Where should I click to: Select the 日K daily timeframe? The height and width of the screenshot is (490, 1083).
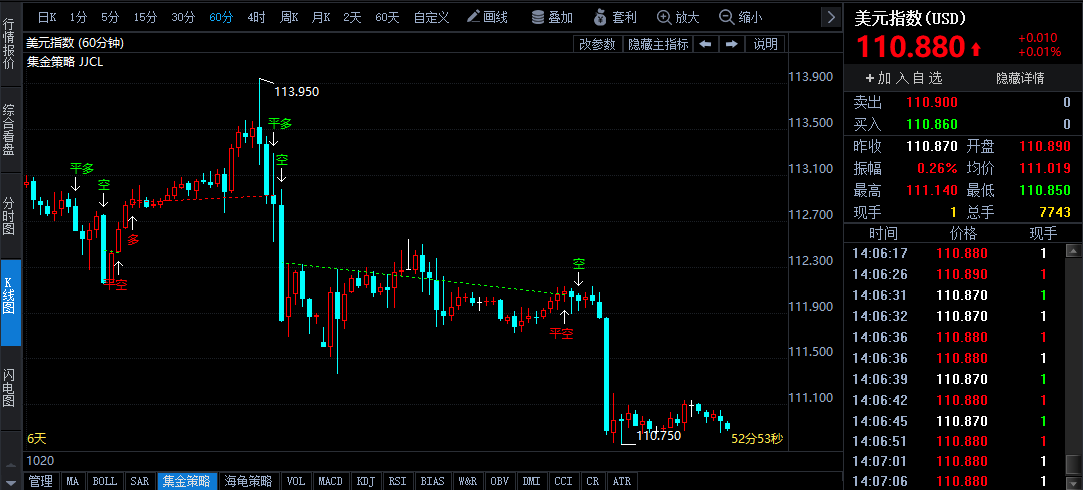click(47, 17)
